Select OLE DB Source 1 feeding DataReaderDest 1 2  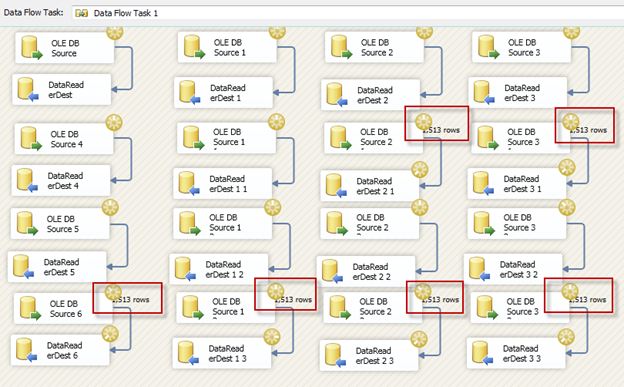coord(222,223)
